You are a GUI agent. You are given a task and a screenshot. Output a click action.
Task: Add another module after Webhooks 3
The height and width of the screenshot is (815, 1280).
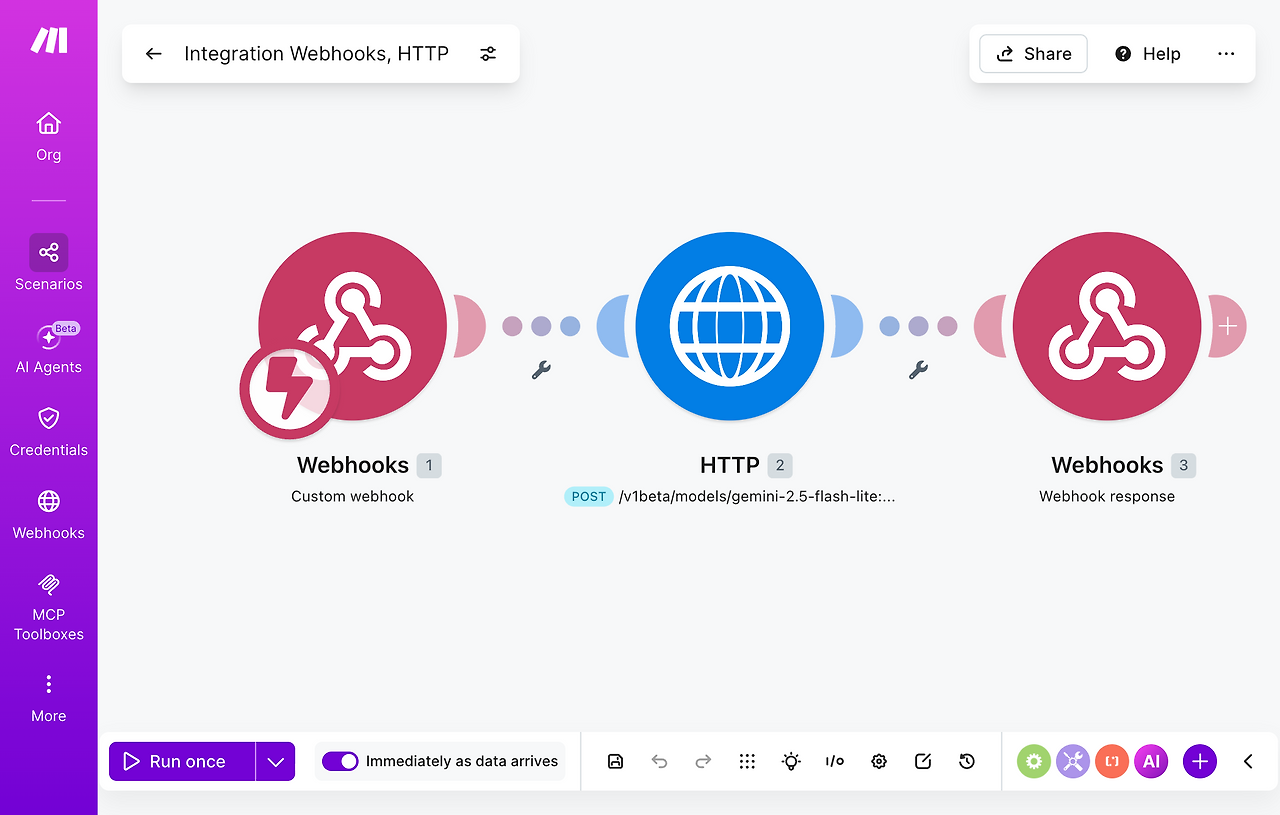pos(1228,326)
